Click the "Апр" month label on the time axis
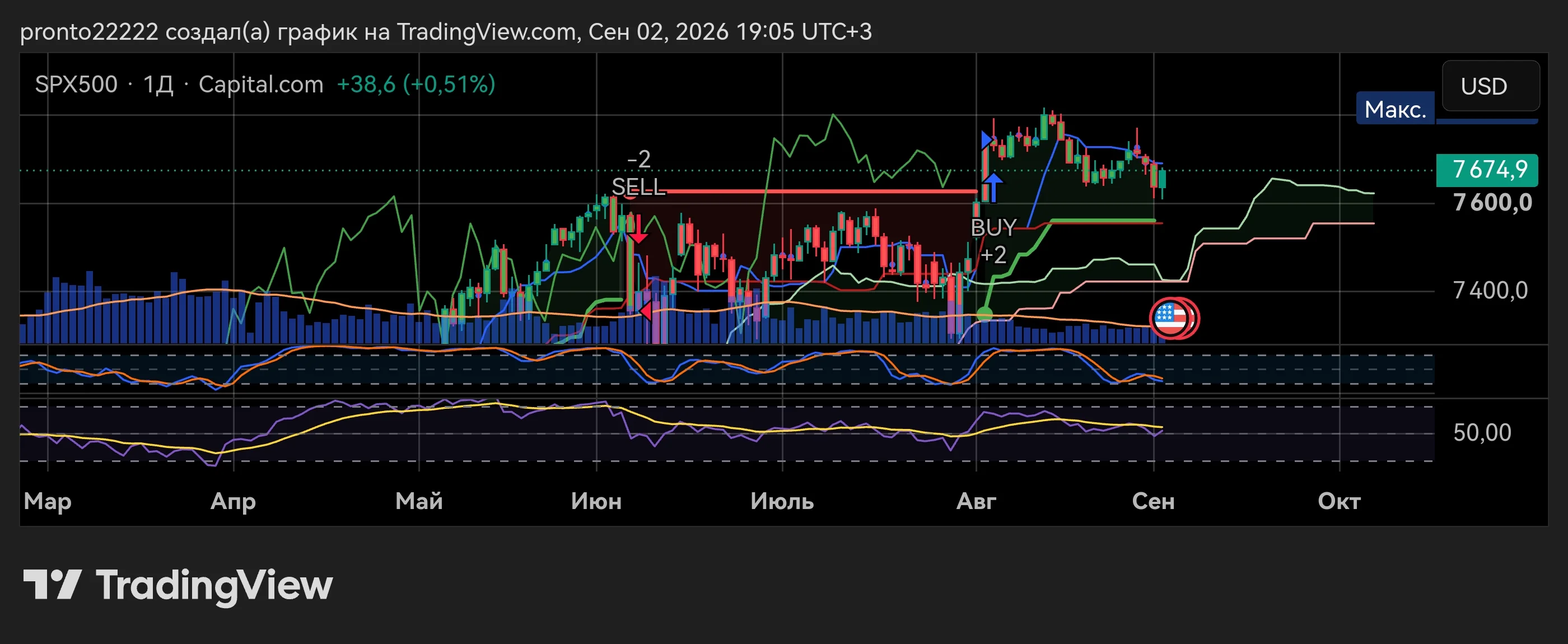The height and width of the screenshot is (644, 1568). click(x=233, y=501)
